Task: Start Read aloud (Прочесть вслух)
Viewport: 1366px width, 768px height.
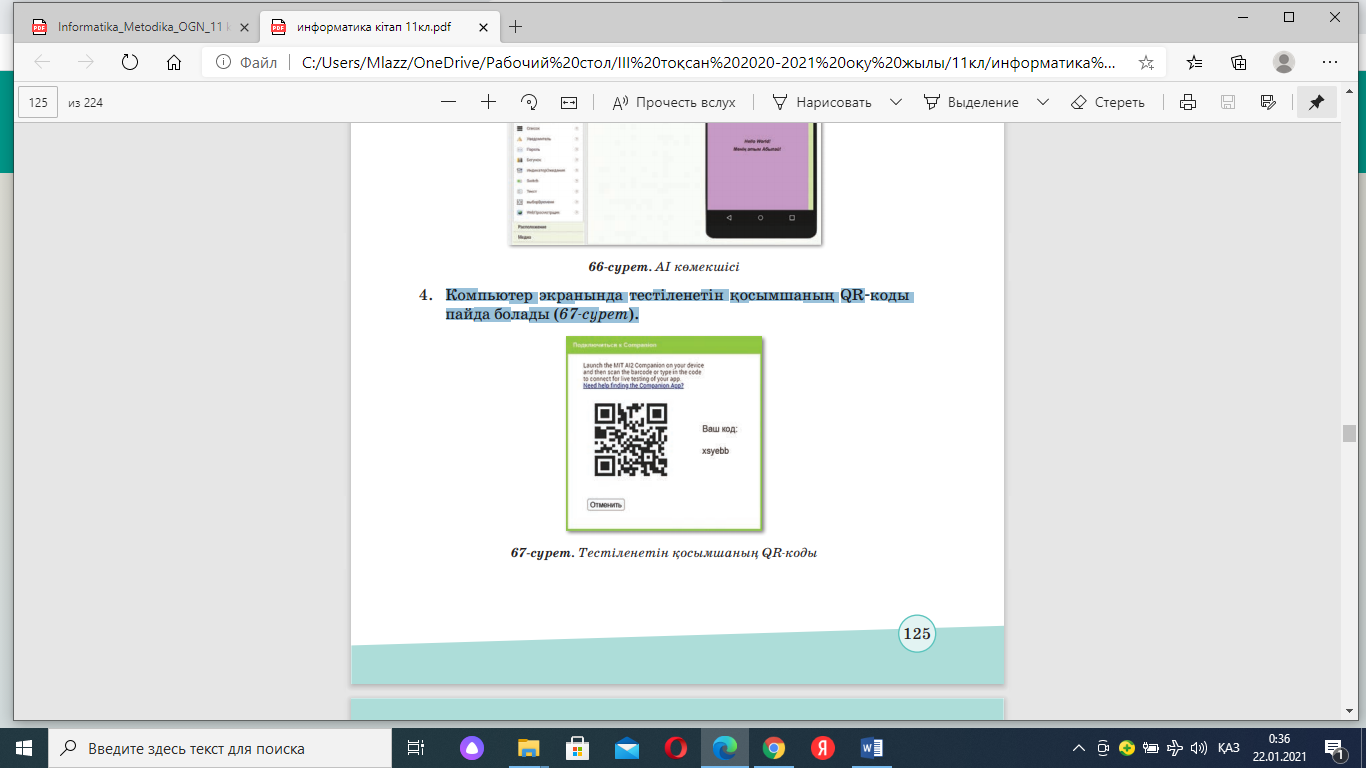Action: [673, 102]
